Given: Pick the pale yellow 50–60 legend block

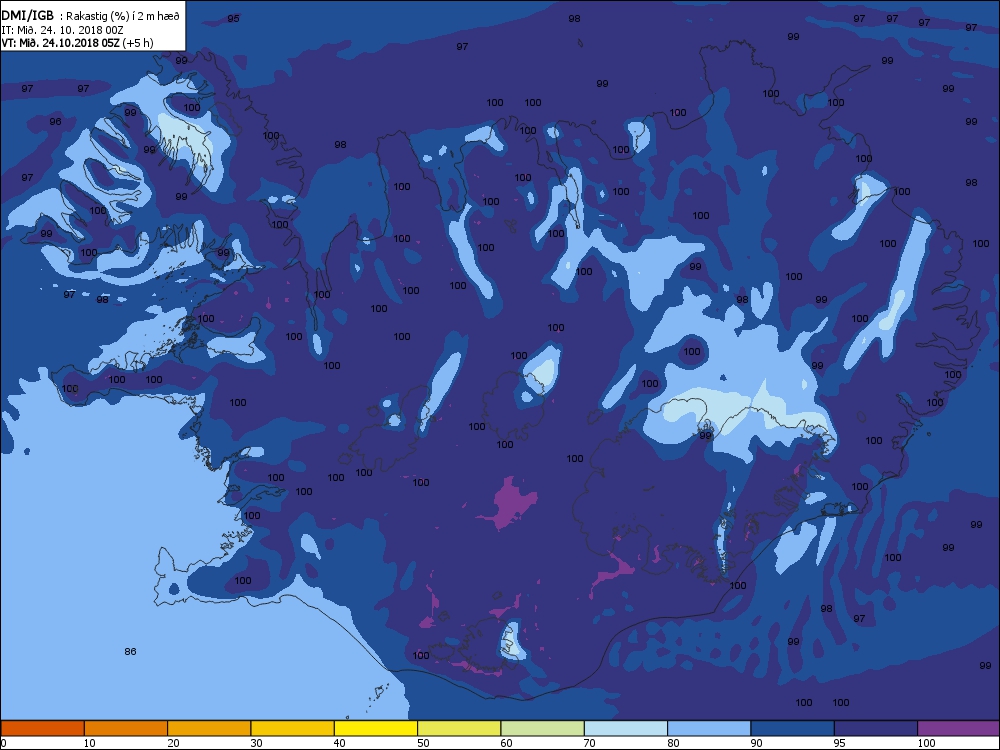Looking at the screenshot, I should 459,728.
